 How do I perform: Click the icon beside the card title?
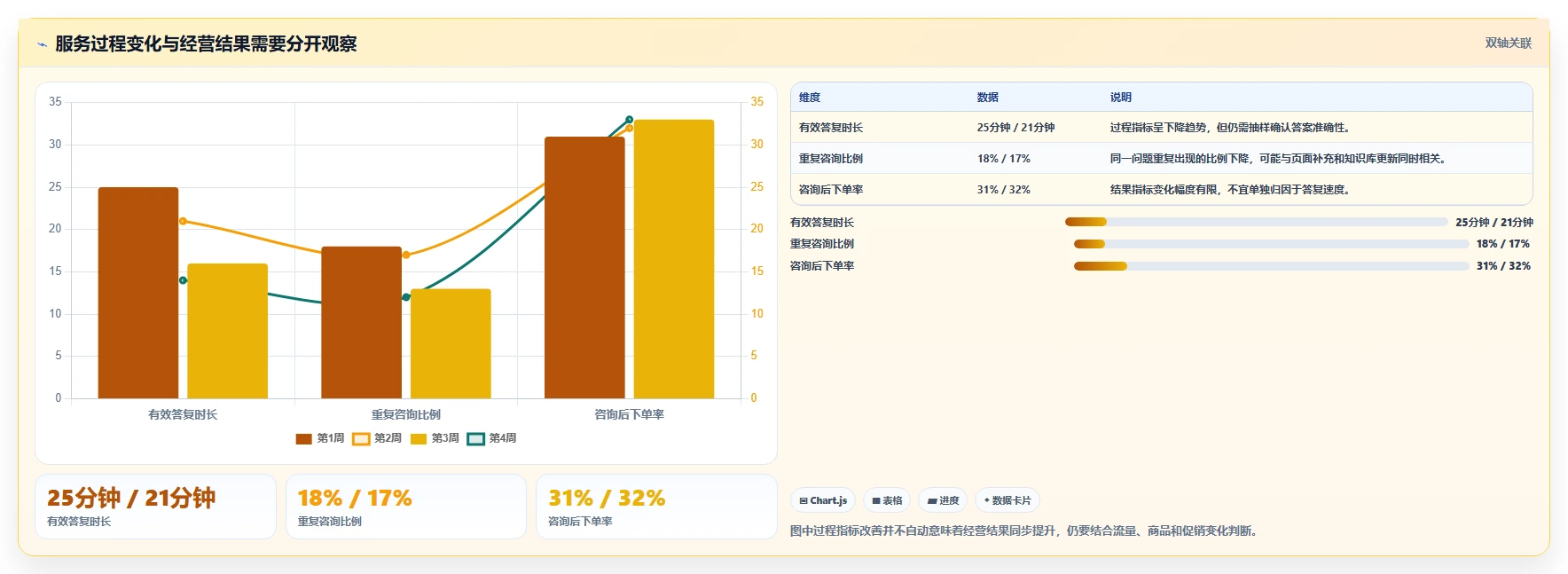point(42,44)
